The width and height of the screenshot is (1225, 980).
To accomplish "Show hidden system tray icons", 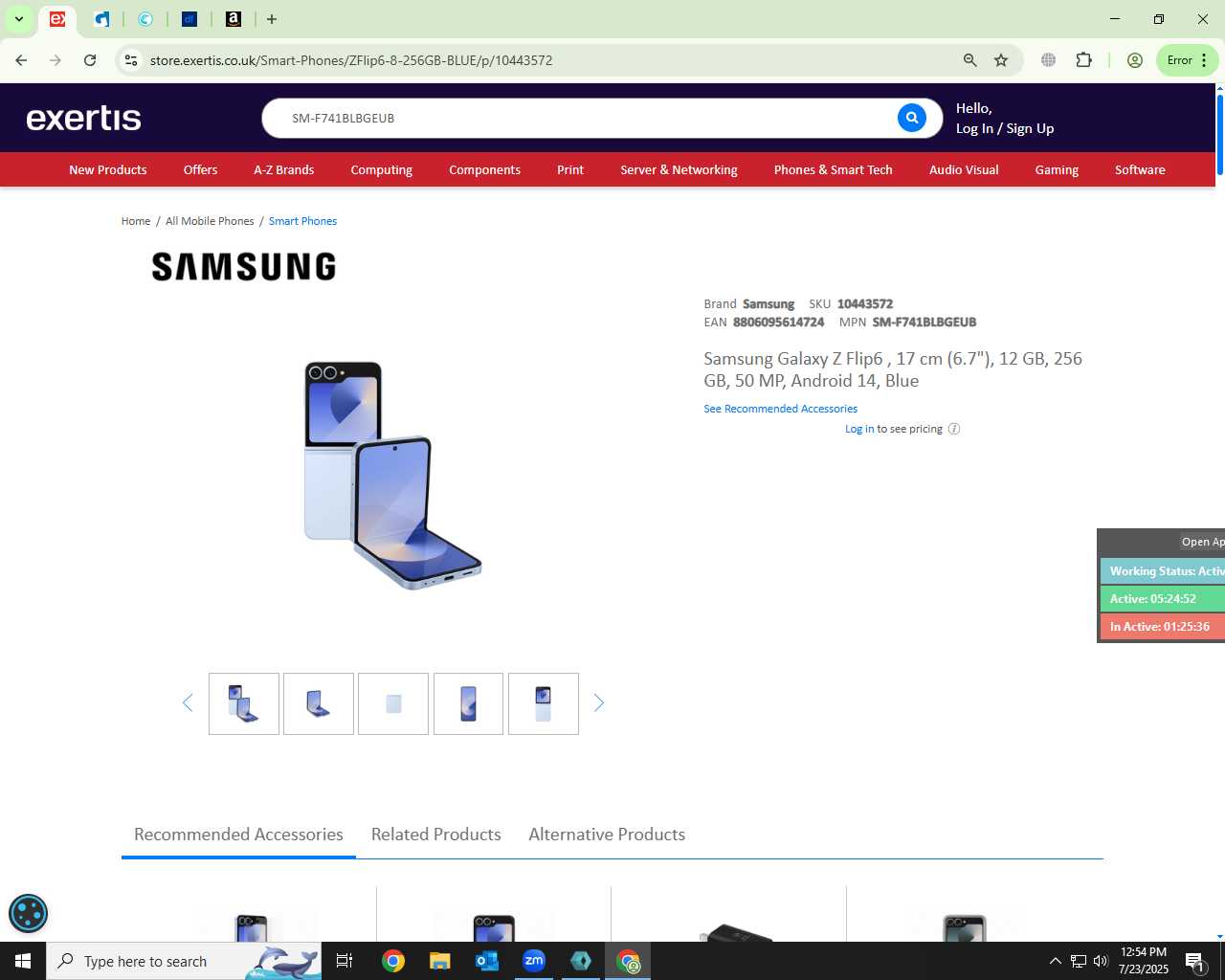I will click(x=1056, y=961).
